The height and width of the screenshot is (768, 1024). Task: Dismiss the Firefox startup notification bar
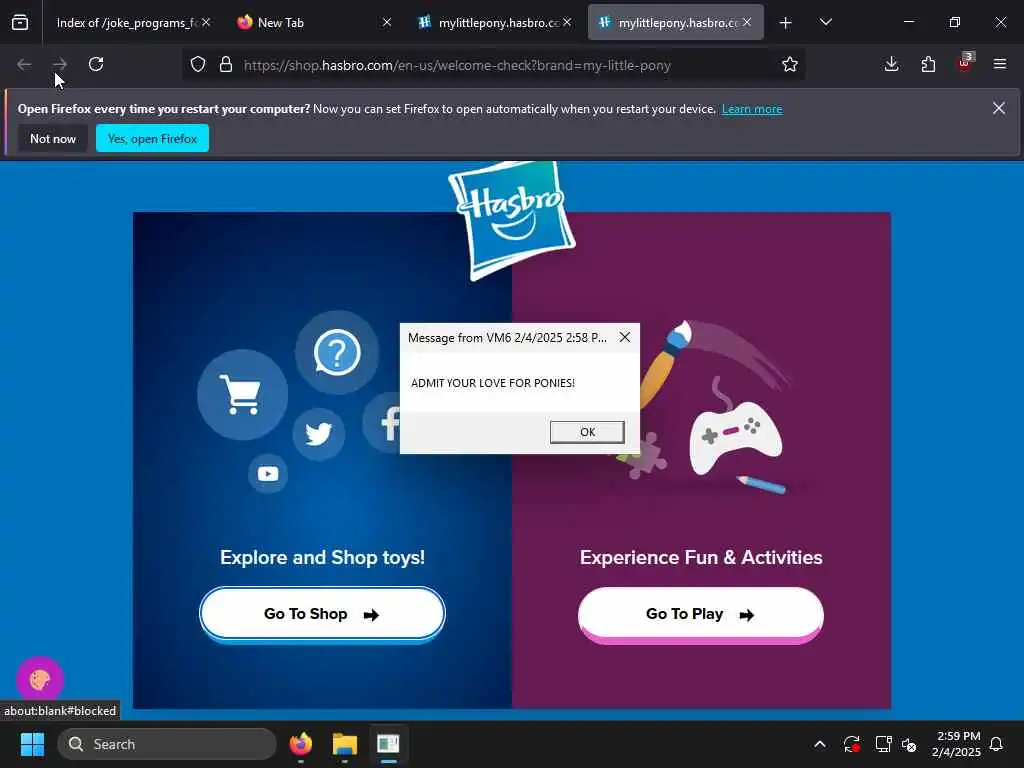999,108
